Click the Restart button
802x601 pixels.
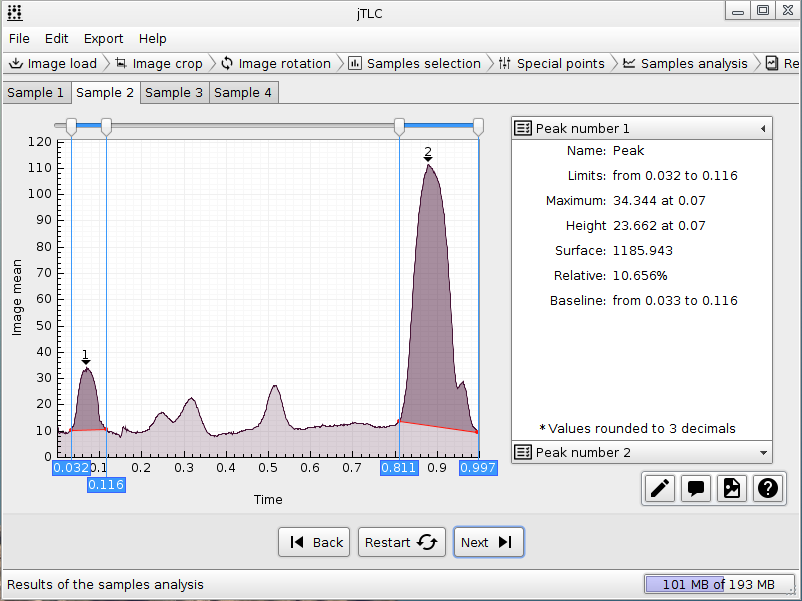402,542
